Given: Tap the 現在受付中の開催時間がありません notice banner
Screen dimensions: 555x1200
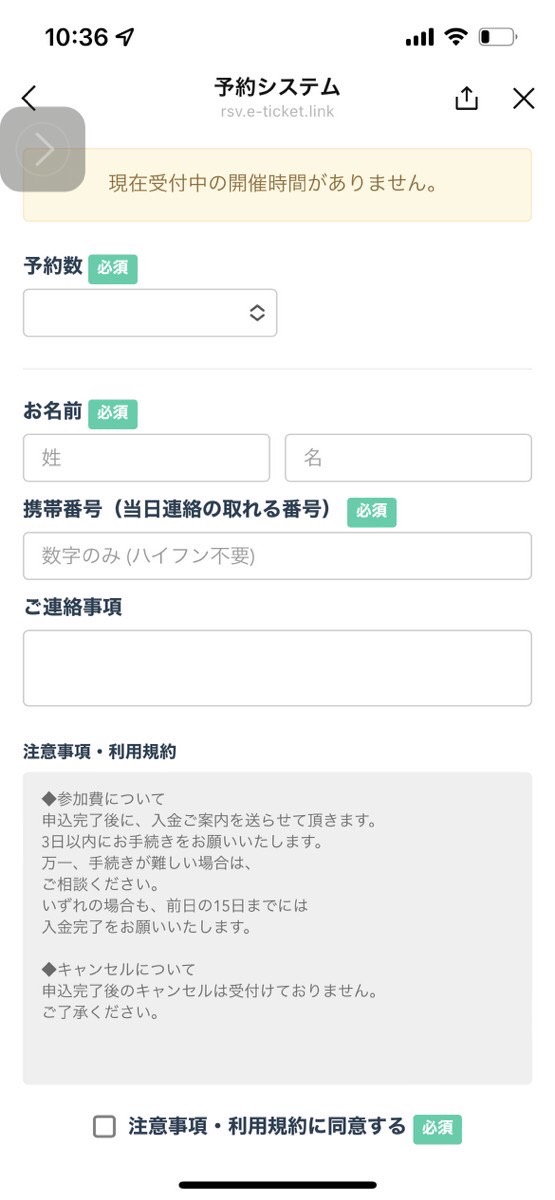Looking at the screenshot, I should pos(277,185).
